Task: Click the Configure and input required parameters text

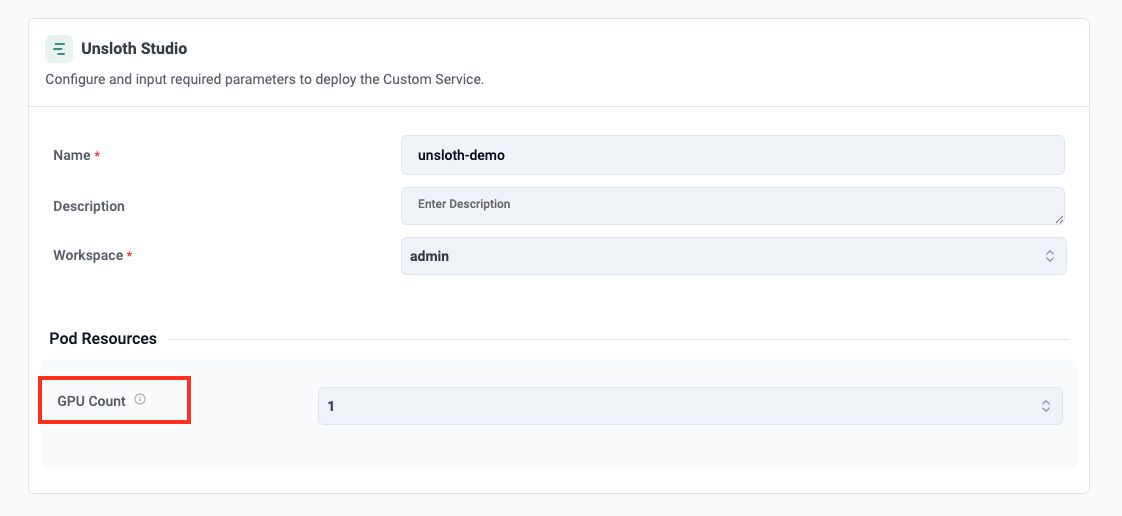Action: (x=265, y=79)
